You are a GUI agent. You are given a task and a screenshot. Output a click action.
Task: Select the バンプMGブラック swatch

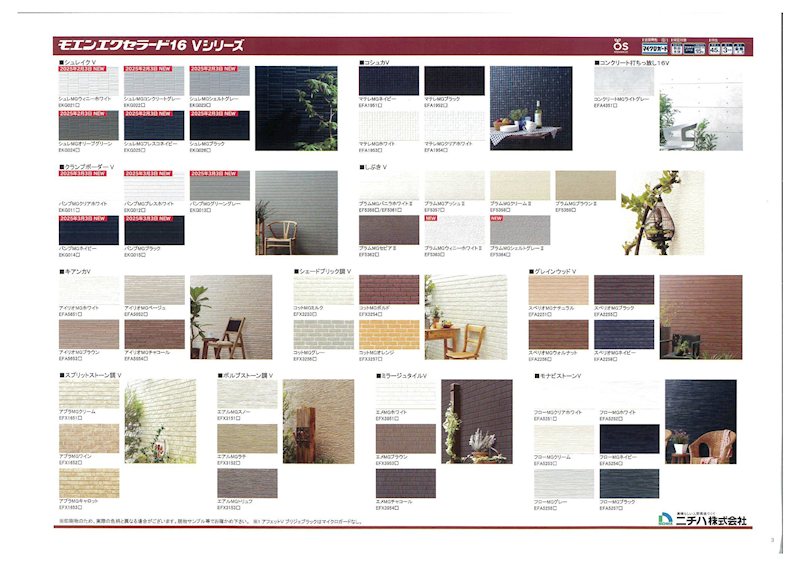pos(154,230)
